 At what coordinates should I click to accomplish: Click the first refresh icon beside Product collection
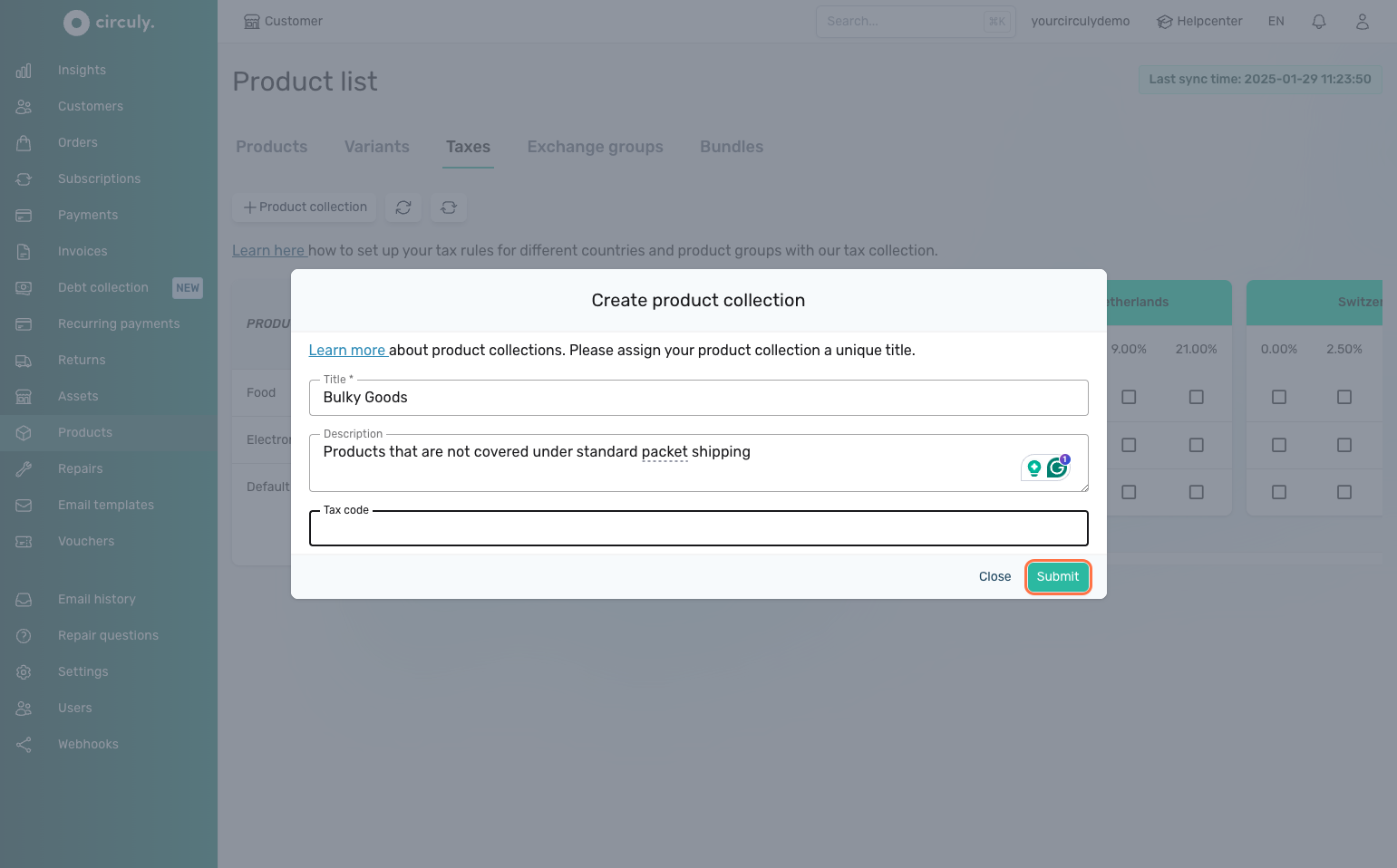click(403, 207)
